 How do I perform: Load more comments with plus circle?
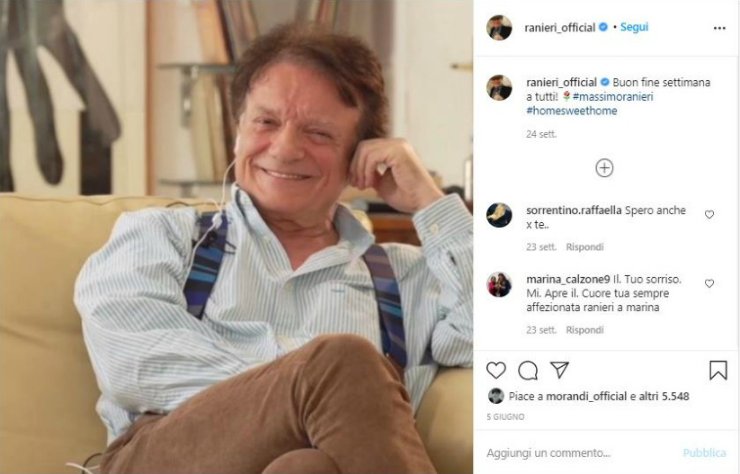(605, 168)
